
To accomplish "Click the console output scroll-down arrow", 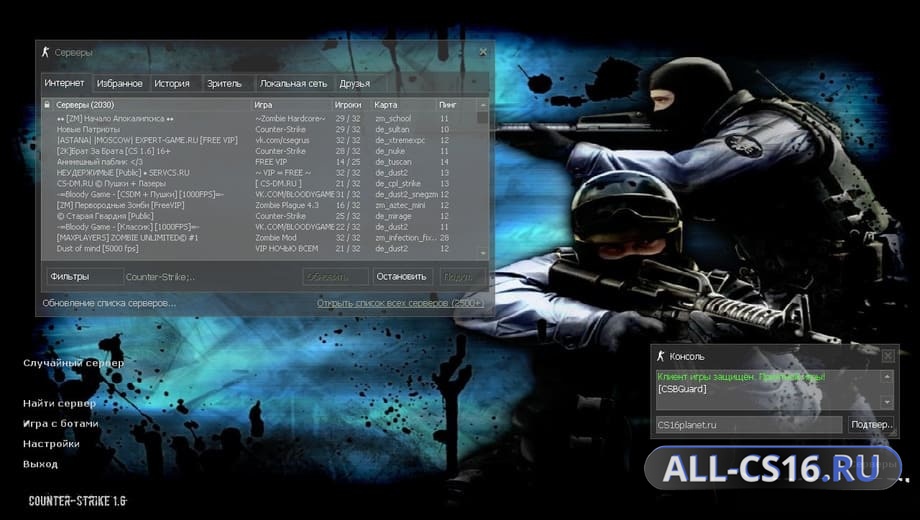I will (x=887, y=403).
